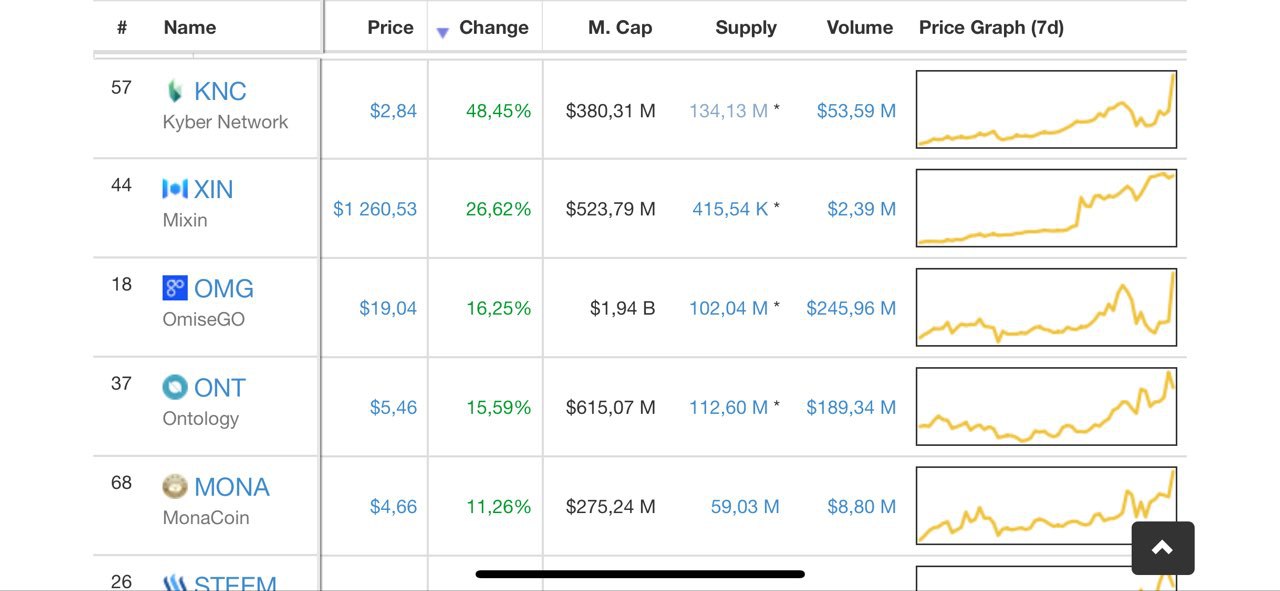This screenshot has width=1280, height=591.
Task: Click the STEEM coin logo
Action: click(175, 582)
